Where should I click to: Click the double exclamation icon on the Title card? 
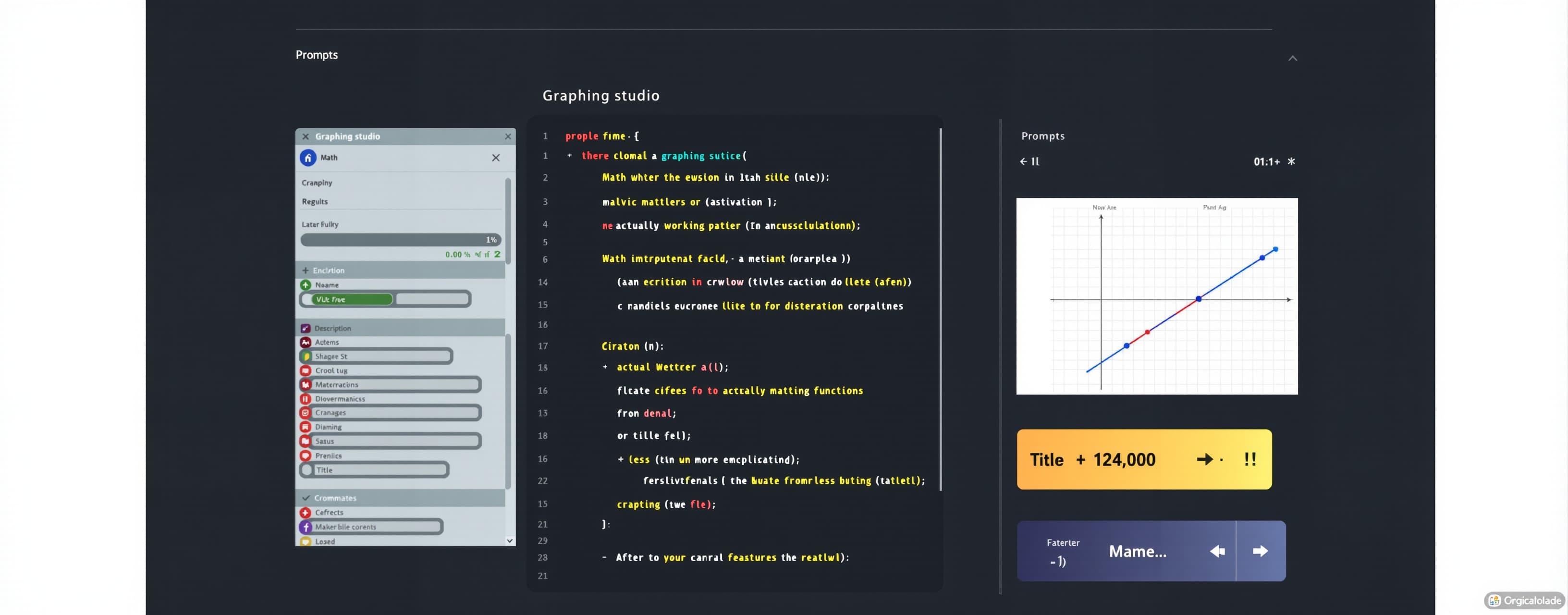(x=1249, y=459)
